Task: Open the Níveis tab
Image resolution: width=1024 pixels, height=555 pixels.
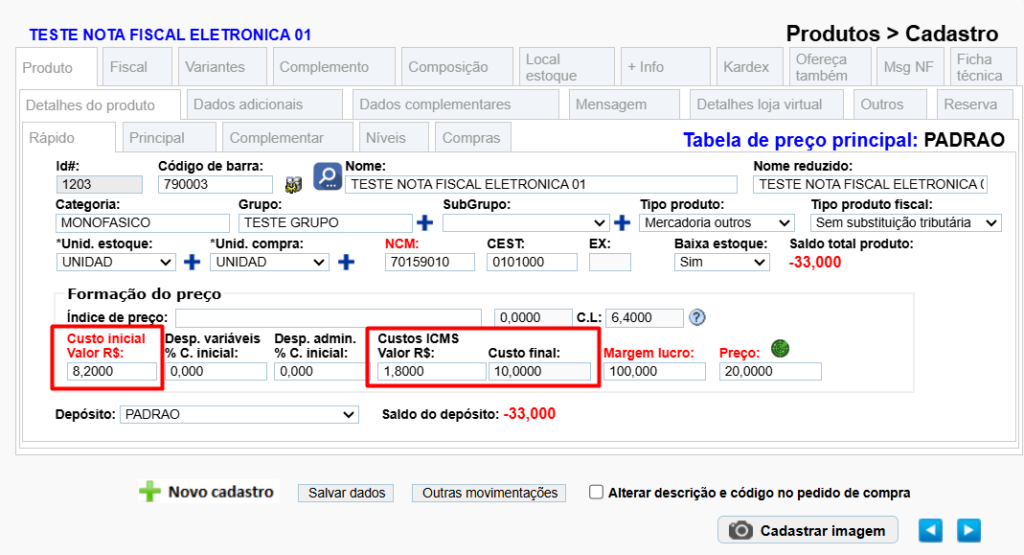Action: 394,138
